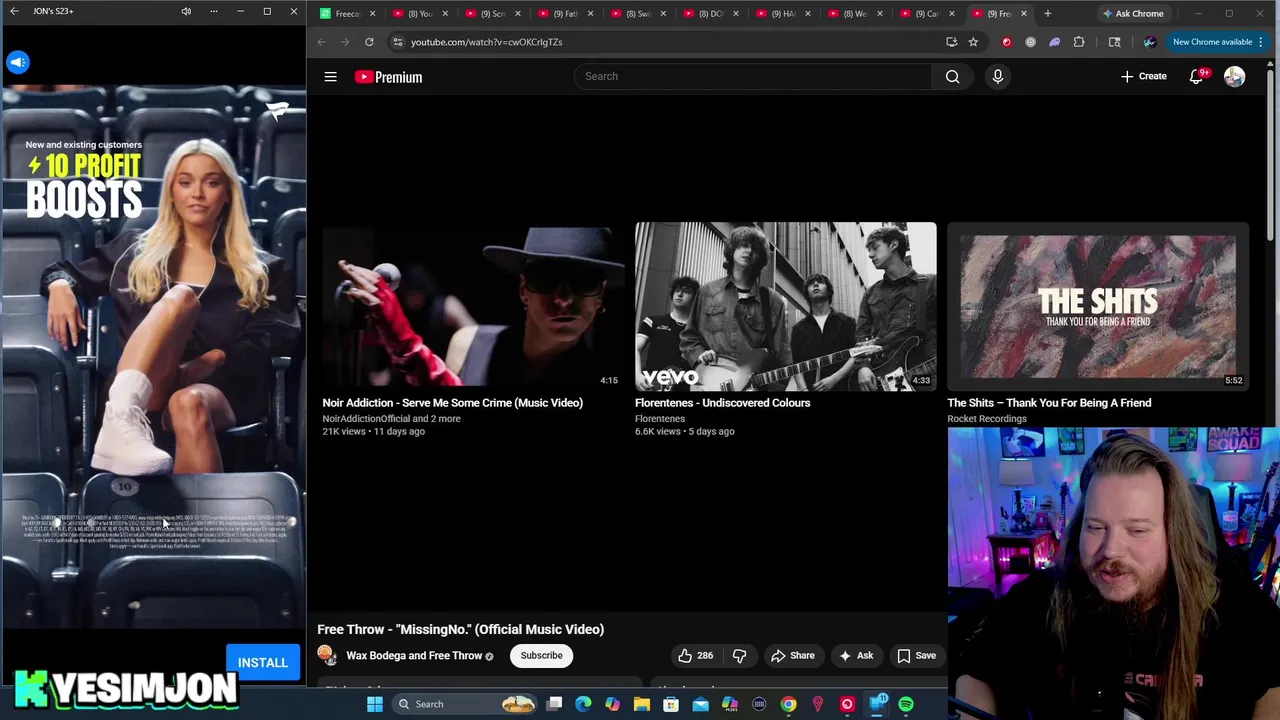The height and width of the screenshot is (720, 1280).
Task: Open File Explorer from taskbar
Action: pyautogui.click(x=641, y=704)
